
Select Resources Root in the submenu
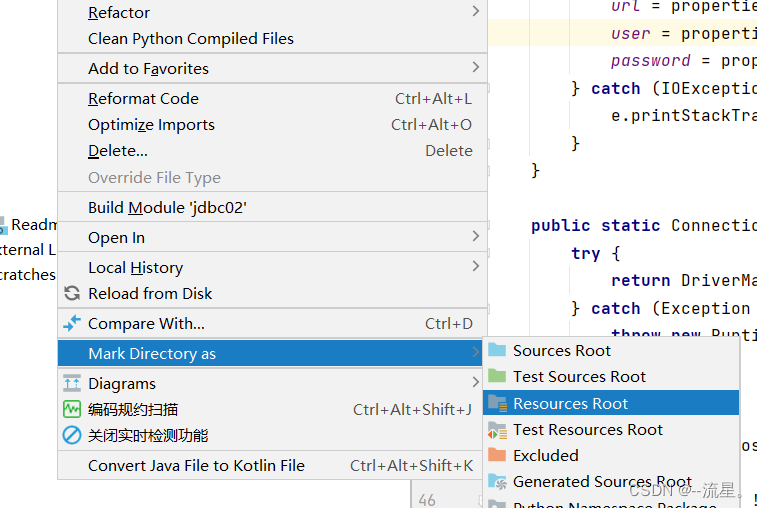point(570,404)
